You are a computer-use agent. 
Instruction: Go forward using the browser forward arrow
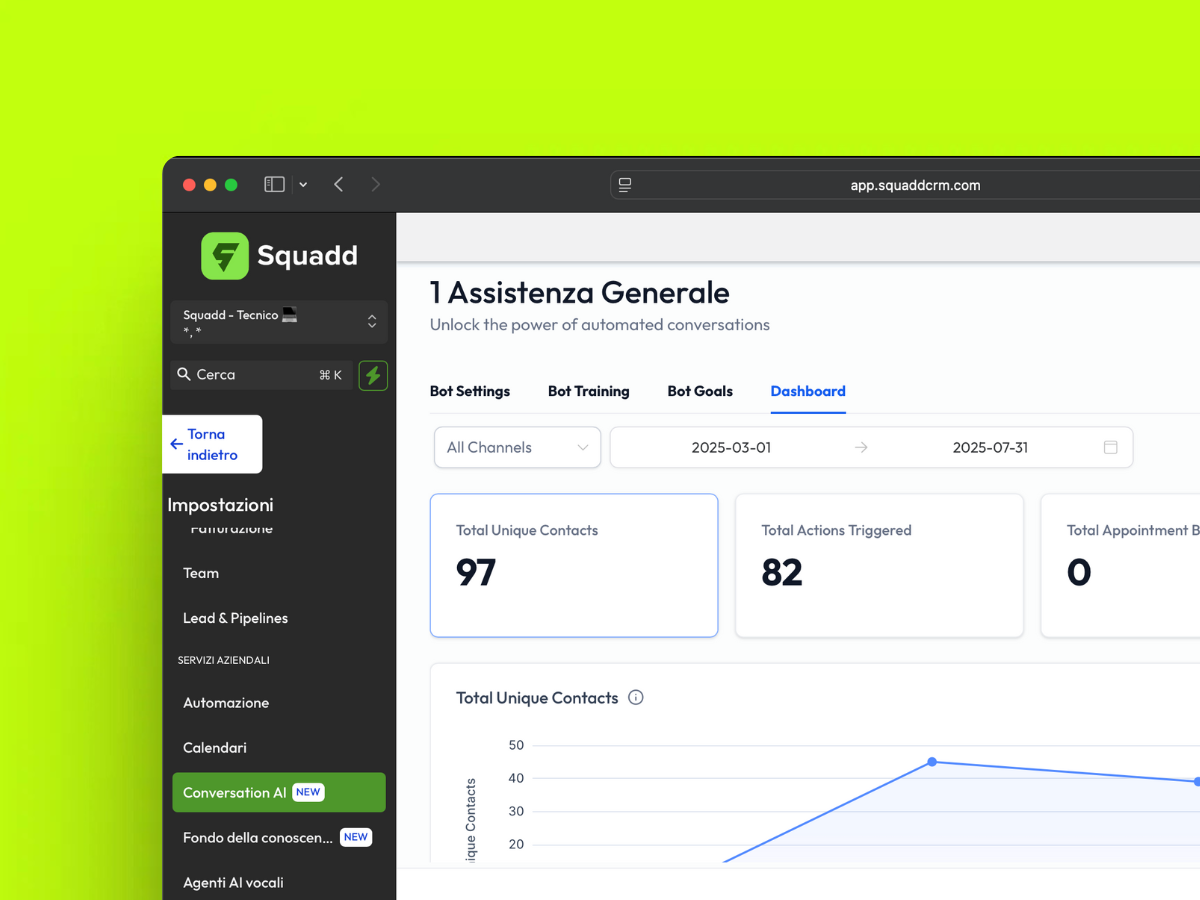click(376, 184)
